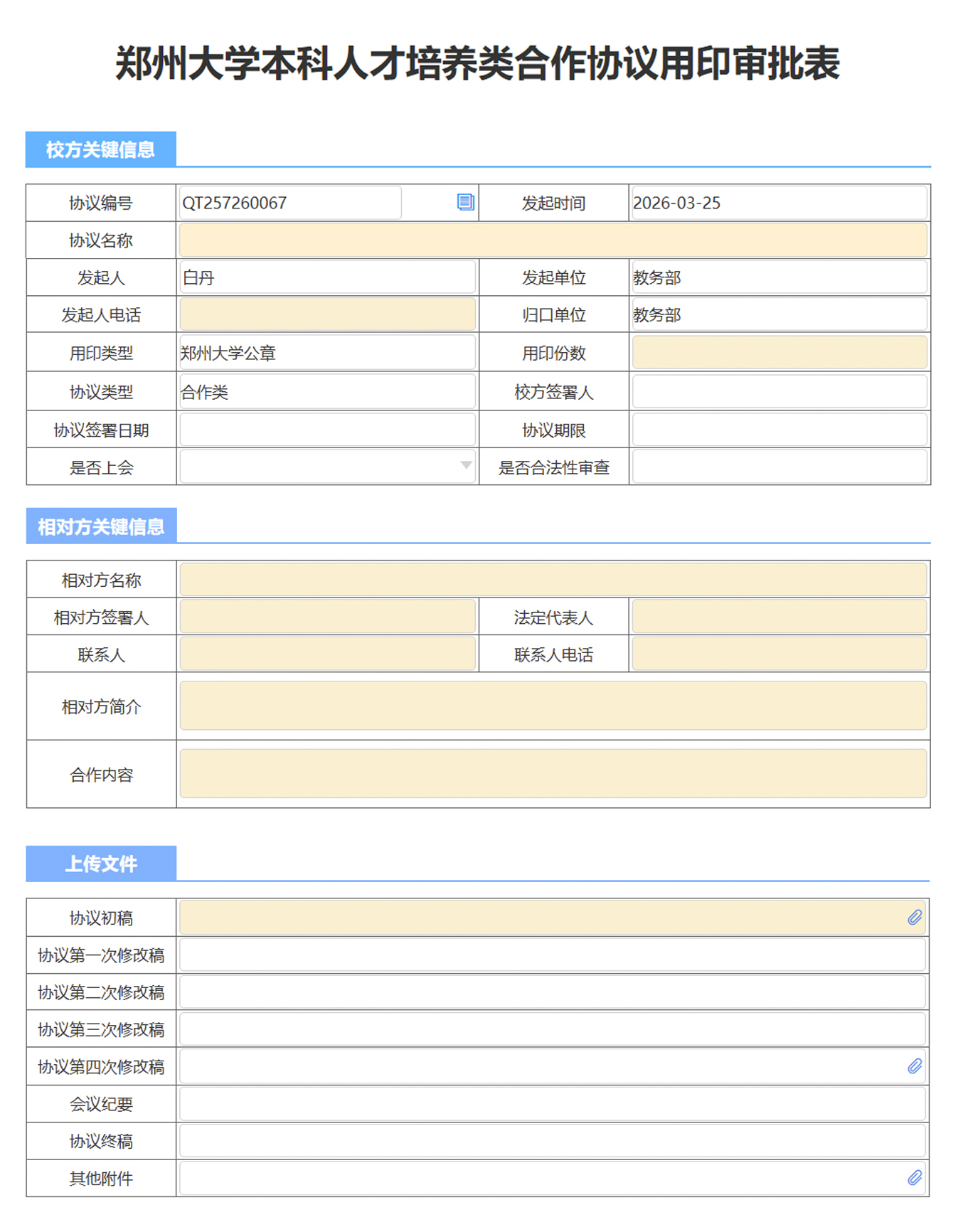Click the 联系人电话 input field

[x=780, y=654]
